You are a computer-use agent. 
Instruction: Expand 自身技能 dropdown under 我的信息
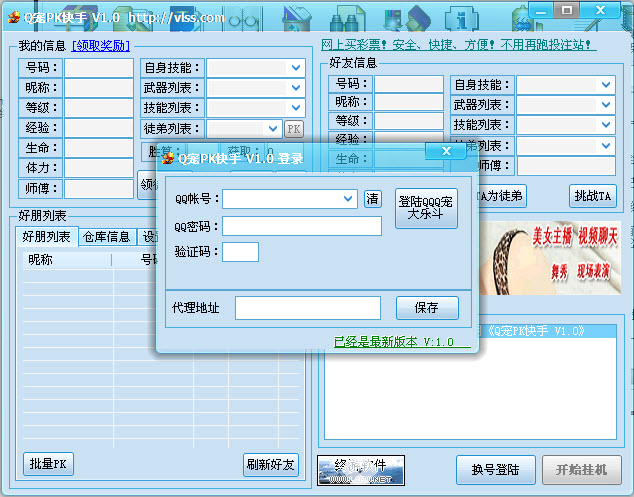(x=296, y=68)
